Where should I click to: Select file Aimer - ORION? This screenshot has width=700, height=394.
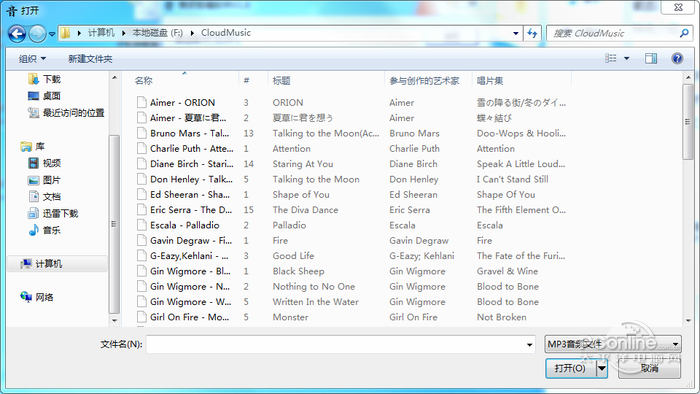click(182, 103)
